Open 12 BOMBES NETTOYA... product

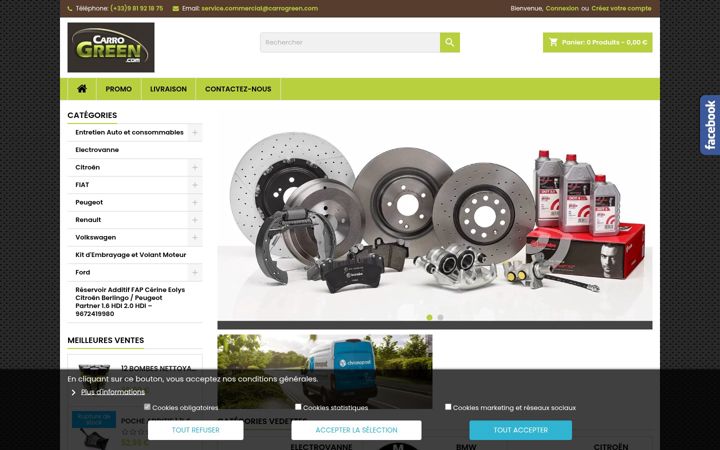pyautogui.click(x=159, y=368)
